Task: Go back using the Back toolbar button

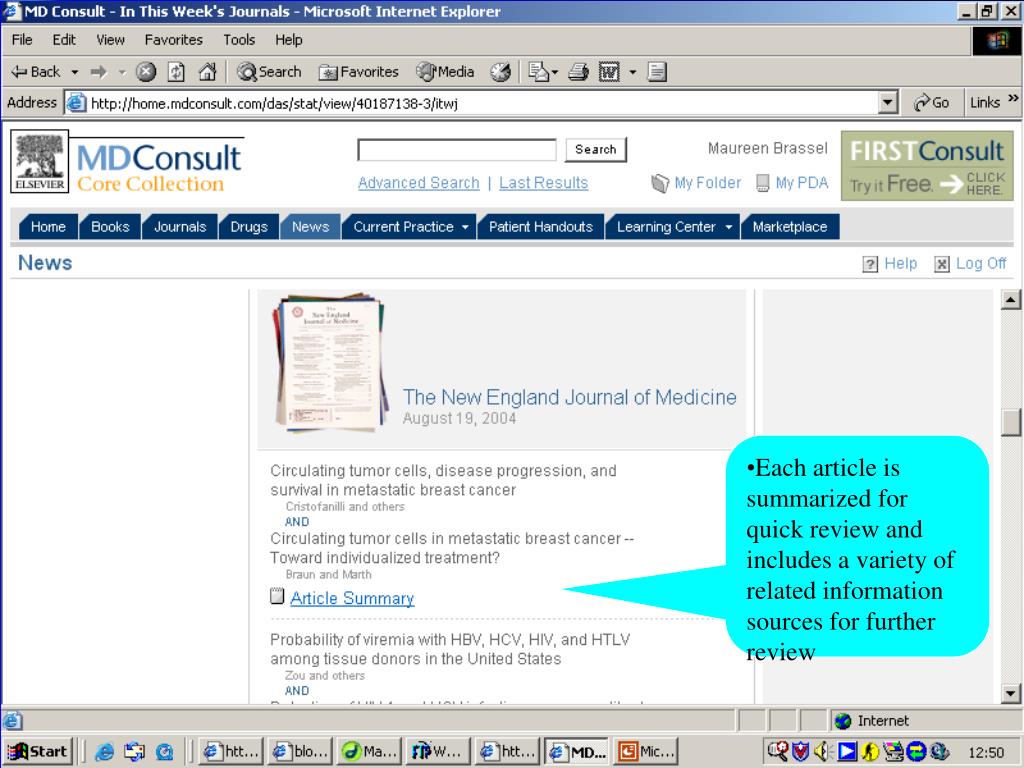Action: pyautogui.click(x=36, y=72)
